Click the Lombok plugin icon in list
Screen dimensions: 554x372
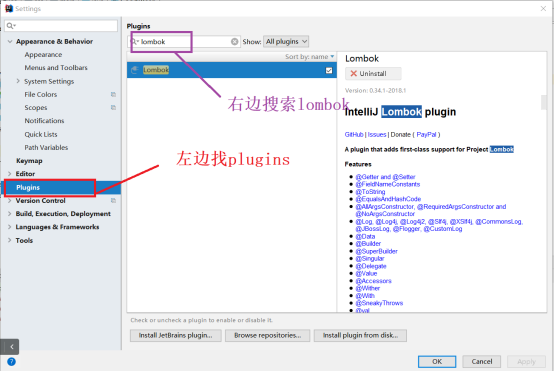coord(135,70)
